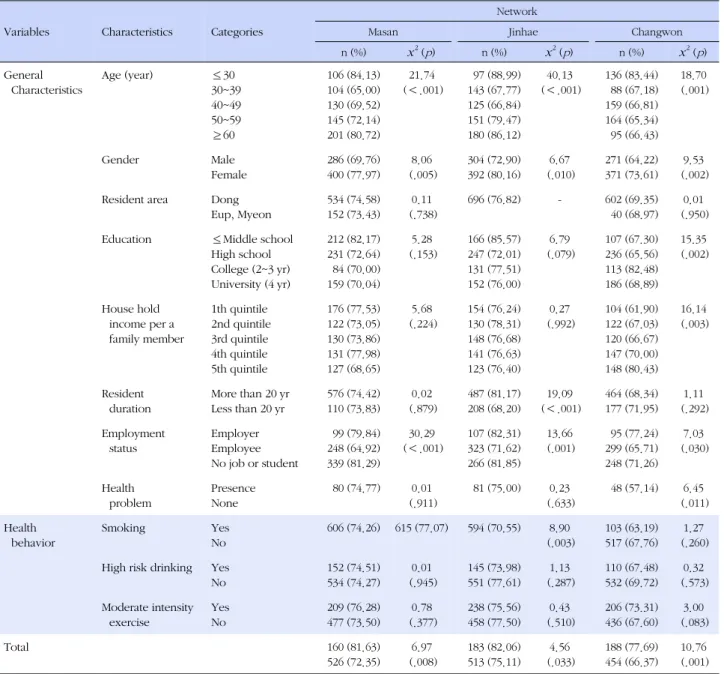The image size is (724, 674).
Task: Select the value '286 (69.76)'
Action: [x=354, y=160]
